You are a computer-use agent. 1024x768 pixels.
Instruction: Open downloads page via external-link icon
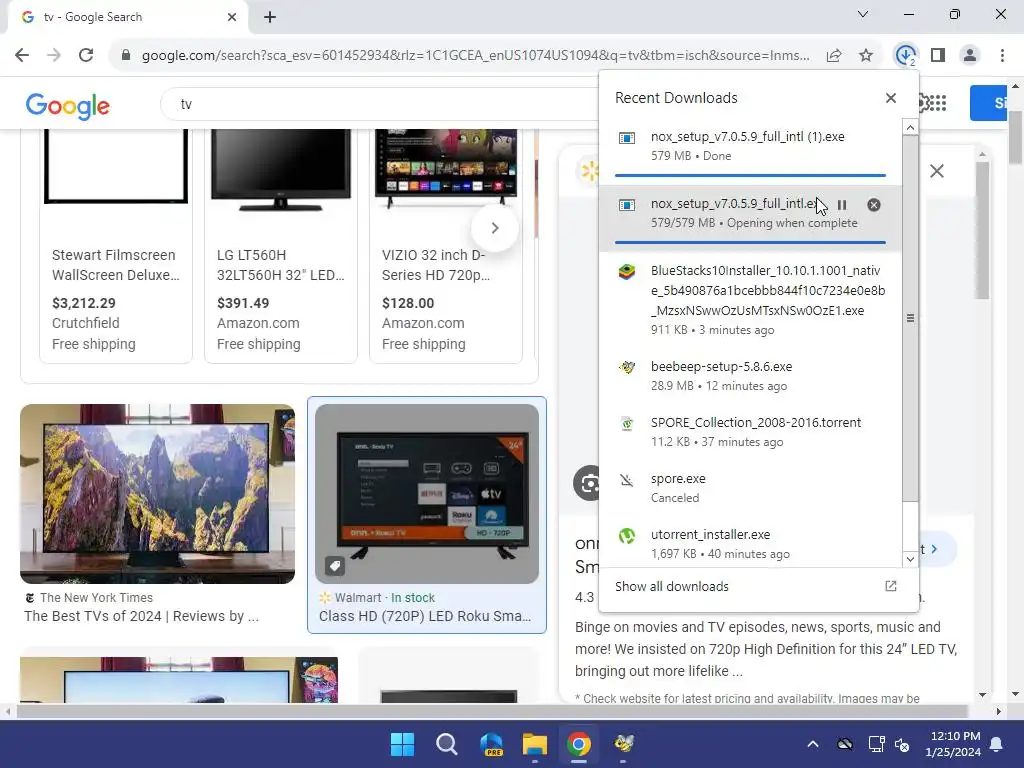coord(891,586)
